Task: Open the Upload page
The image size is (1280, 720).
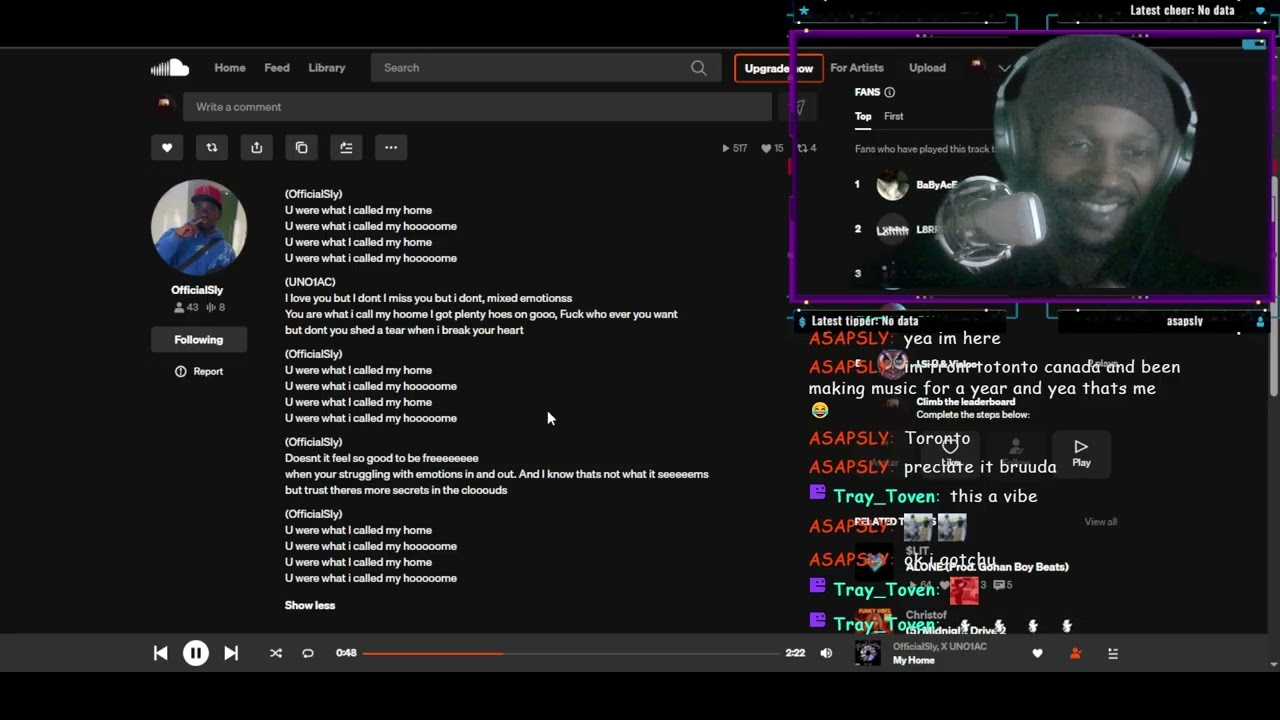Action: [927, 68]
